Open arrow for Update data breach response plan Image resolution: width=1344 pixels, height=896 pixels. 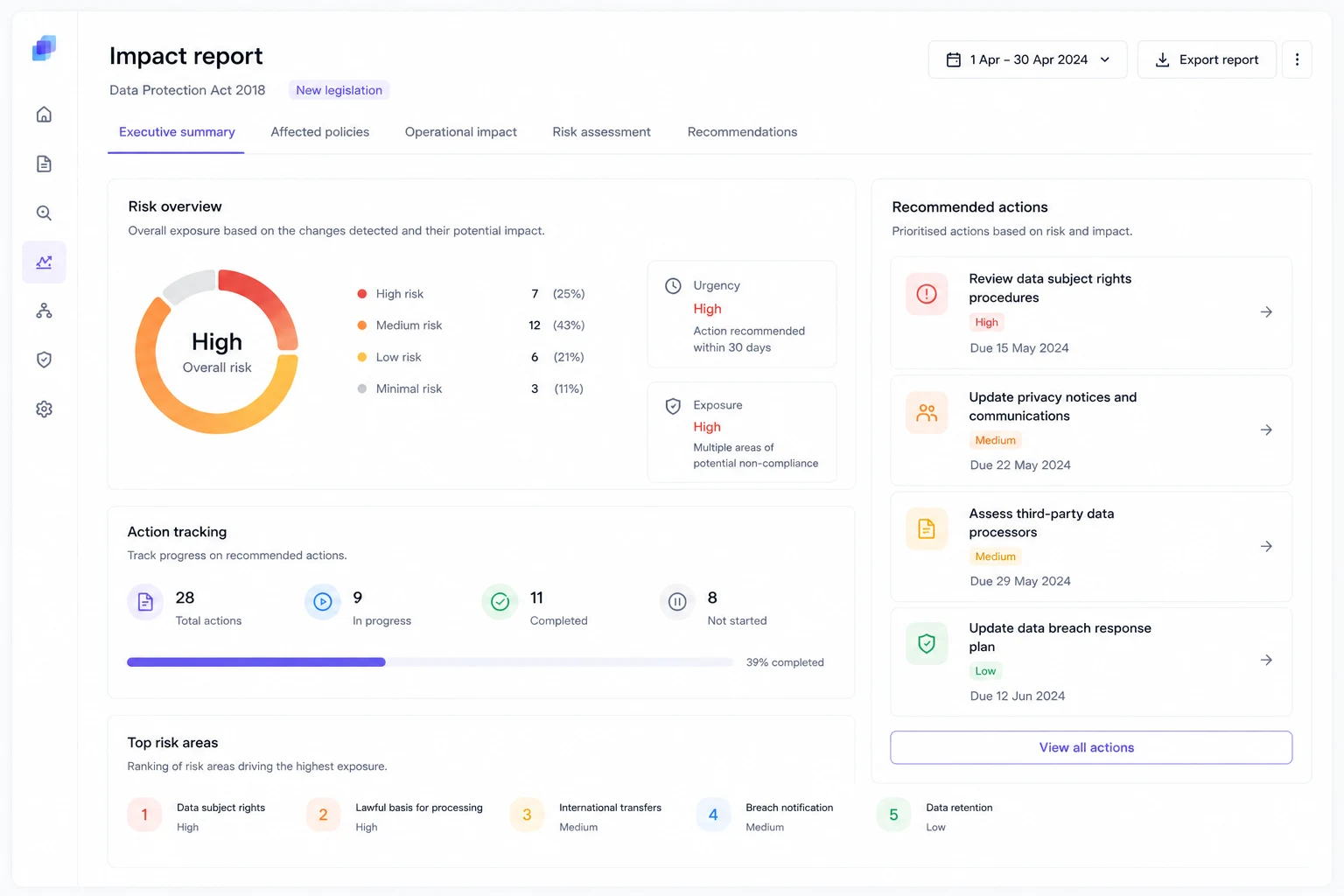pos(1266,661)
